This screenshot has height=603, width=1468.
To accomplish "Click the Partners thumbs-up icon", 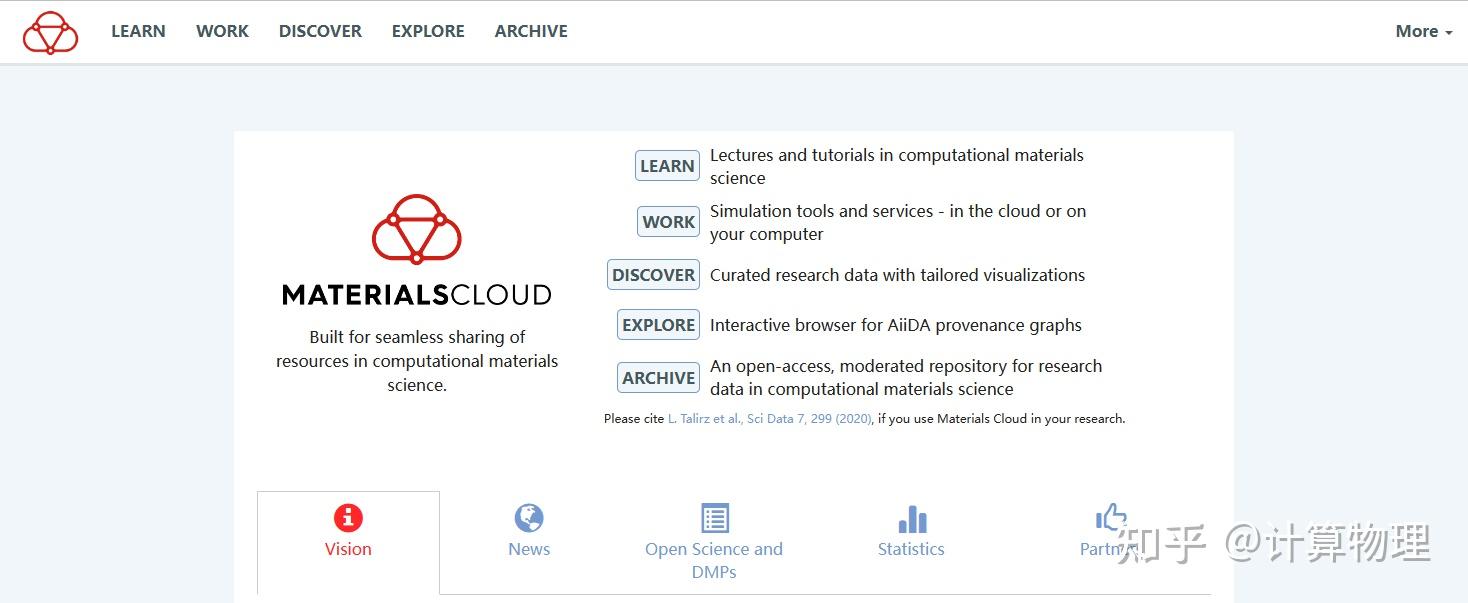I will tap(1110, 518).
